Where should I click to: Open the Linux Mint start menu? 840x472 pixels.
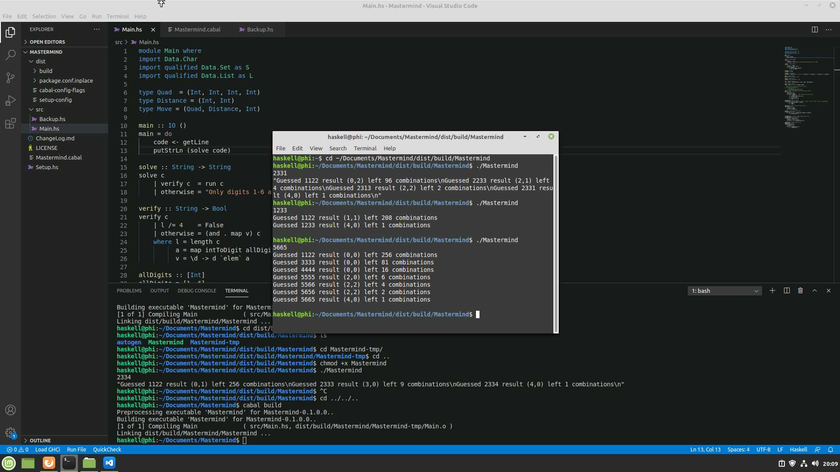(x=9, y=463)
